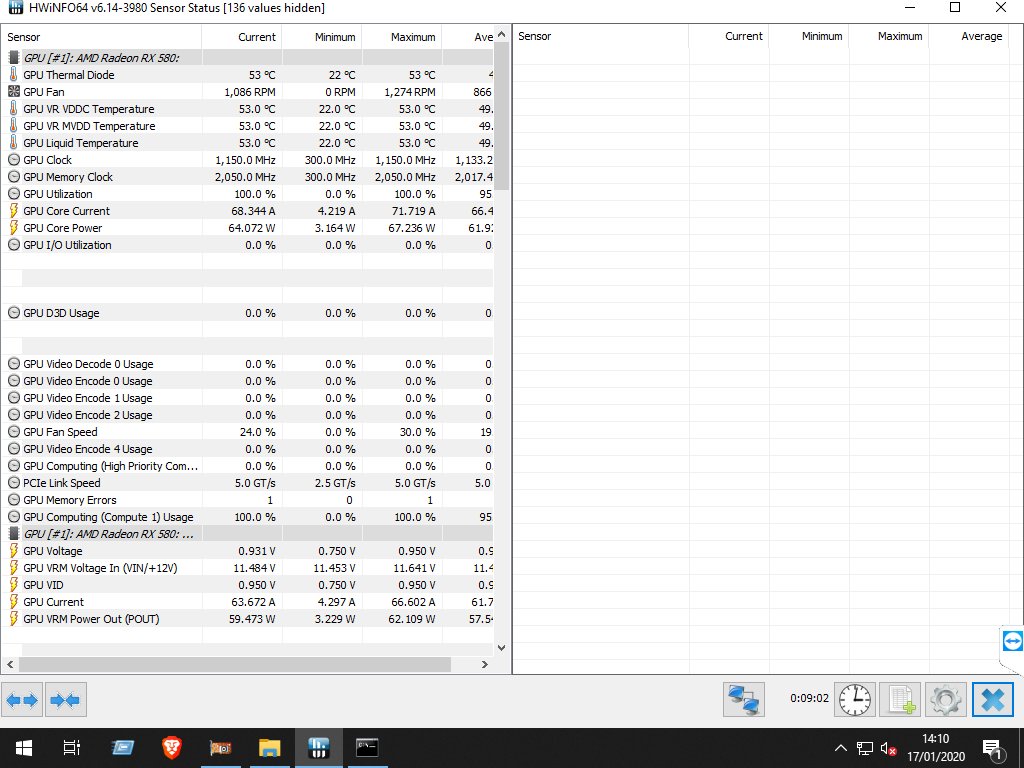Open the muted volume tray icon

coord(888,748)
